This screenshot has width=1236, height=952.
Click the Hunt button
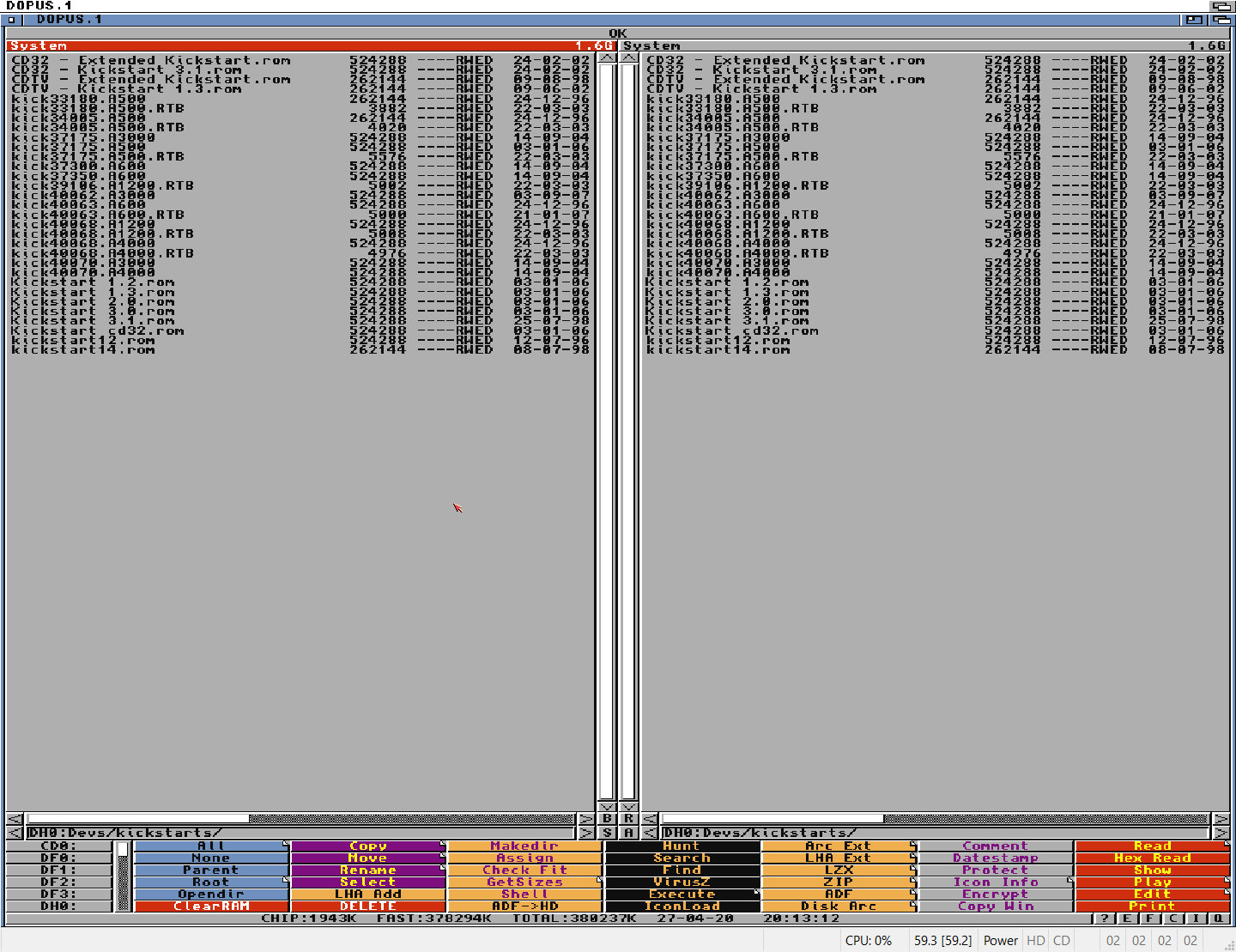[682, 846]
